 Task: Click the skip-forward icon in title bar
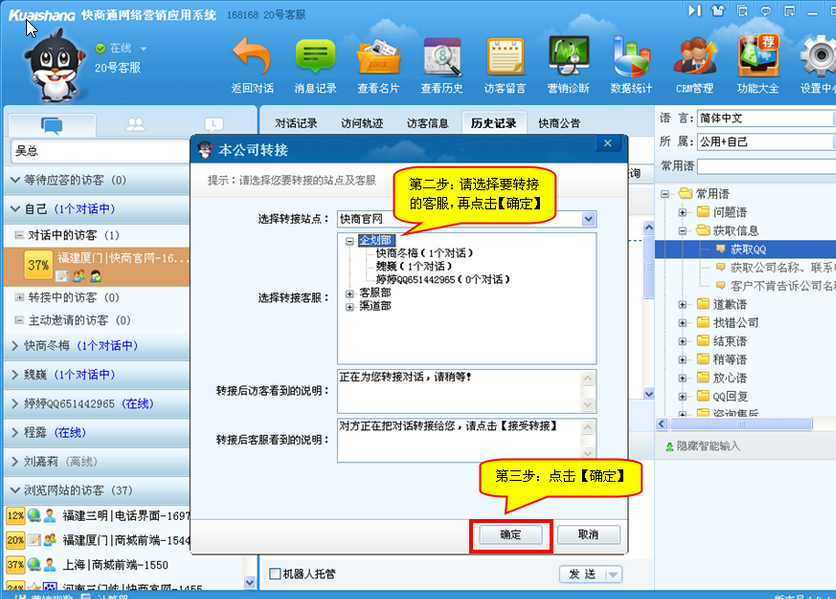pos(694,10)
